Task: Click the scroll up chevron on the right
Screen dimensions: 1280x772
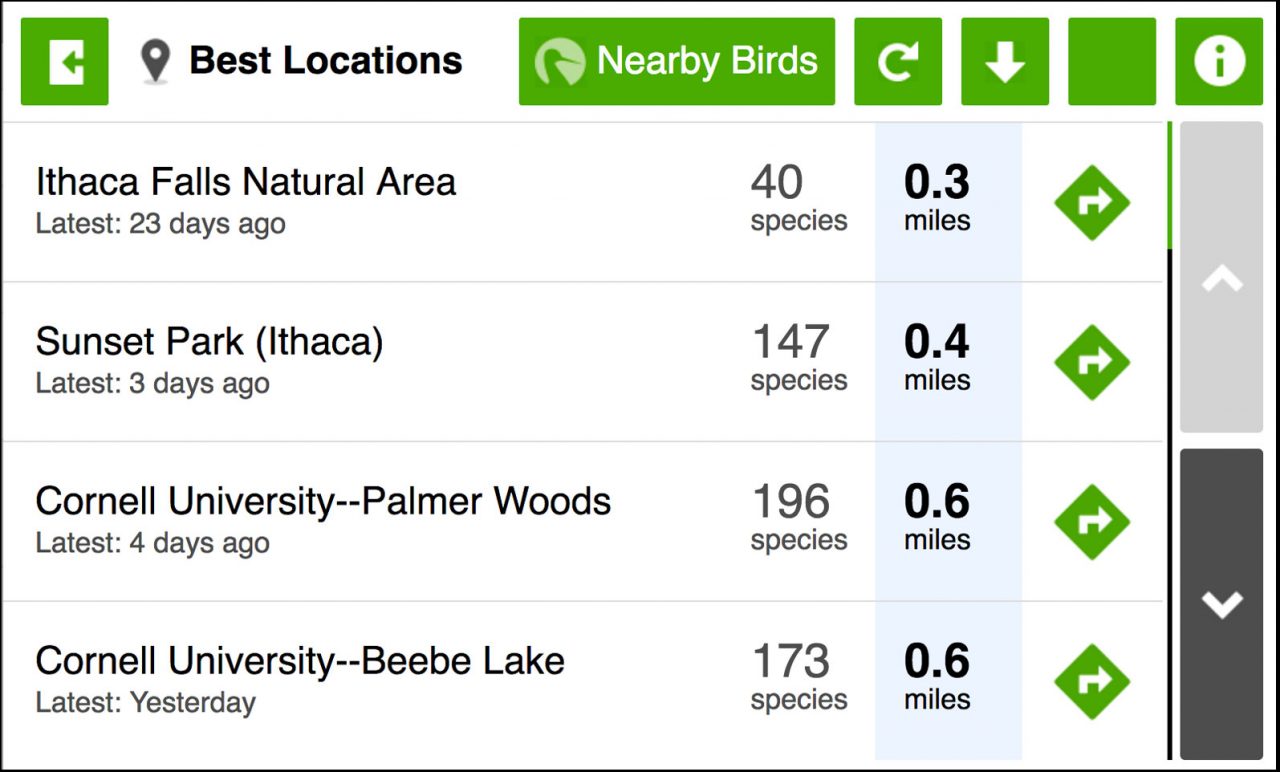Action: [x=1221, y=282]
